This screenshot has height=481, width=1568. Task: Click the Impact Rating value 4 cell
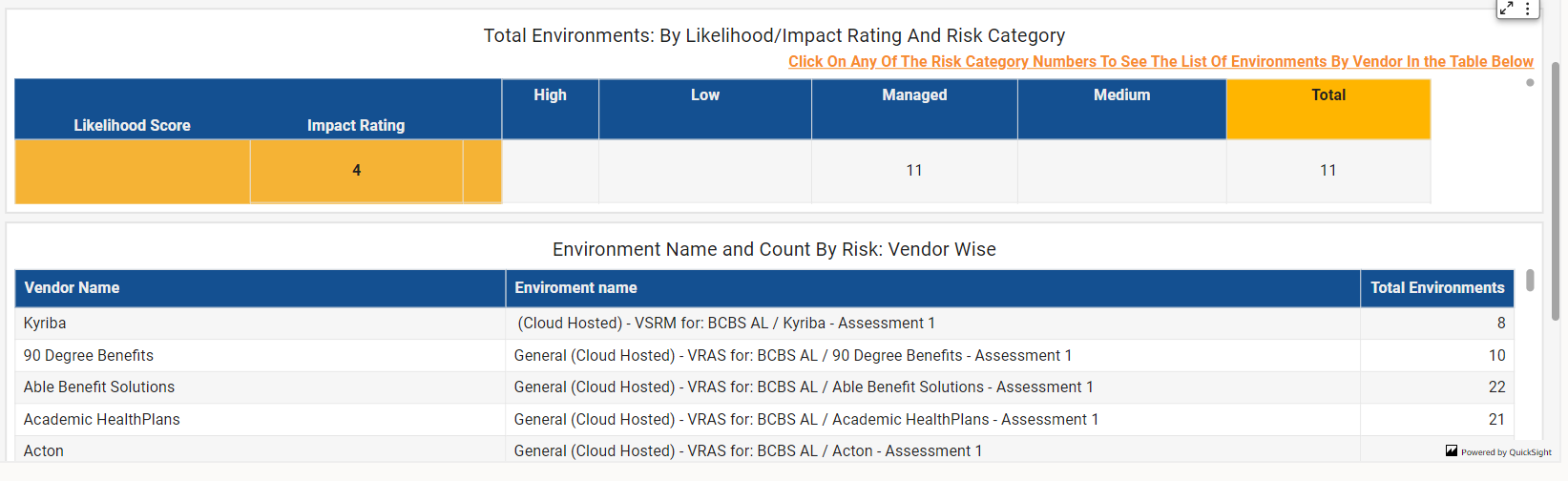(x=356, y=171)
